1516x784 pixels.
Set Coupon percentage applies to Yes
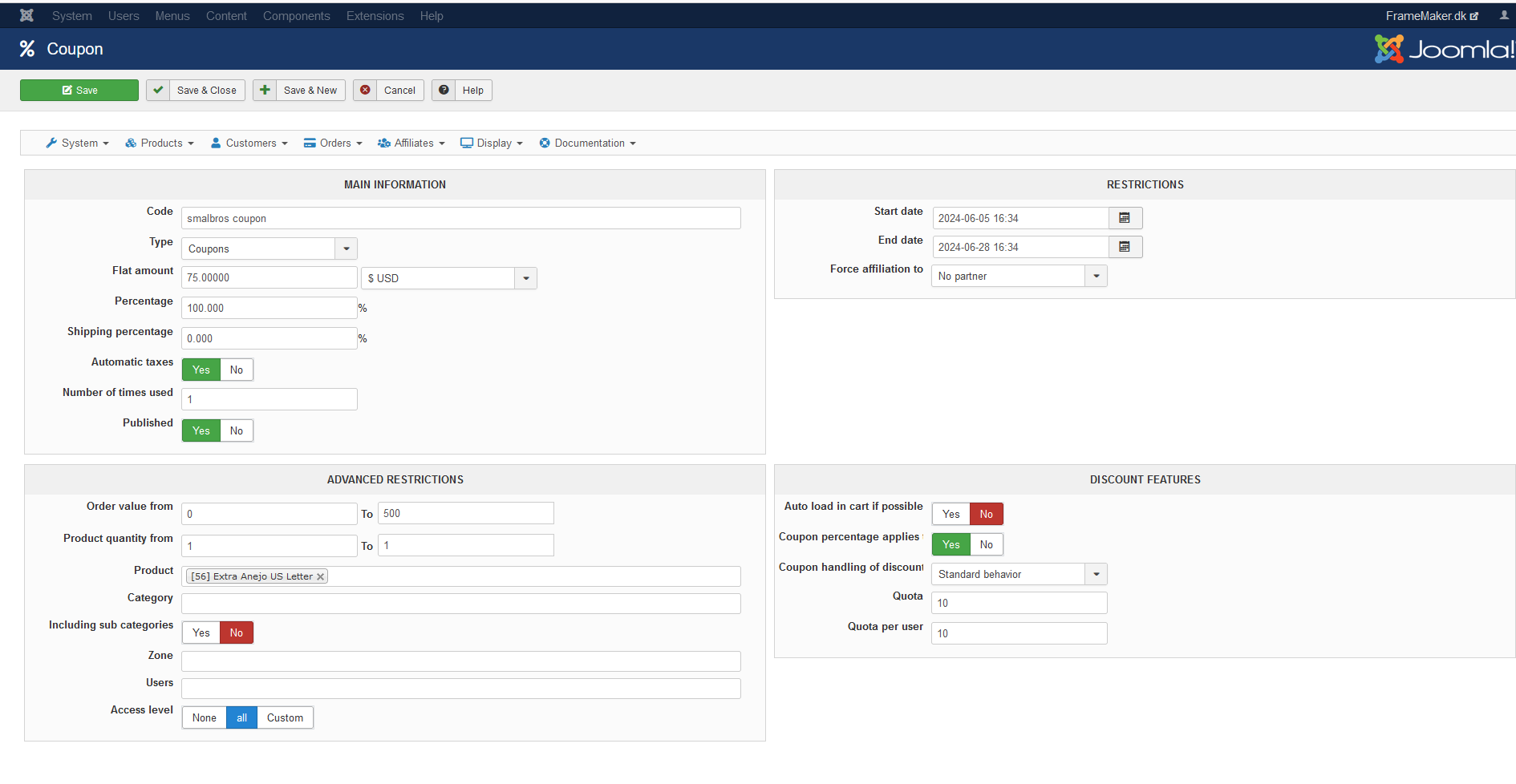point(951,544)
